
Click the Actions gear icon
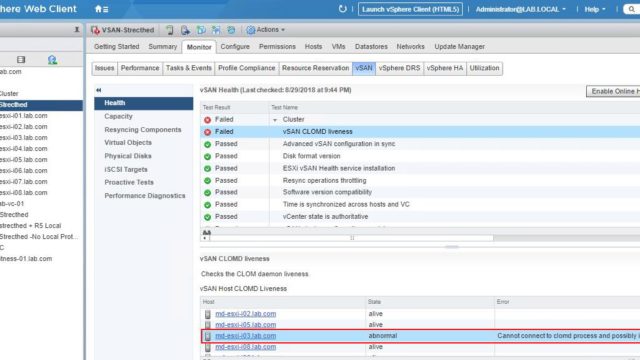coord(251,30)
